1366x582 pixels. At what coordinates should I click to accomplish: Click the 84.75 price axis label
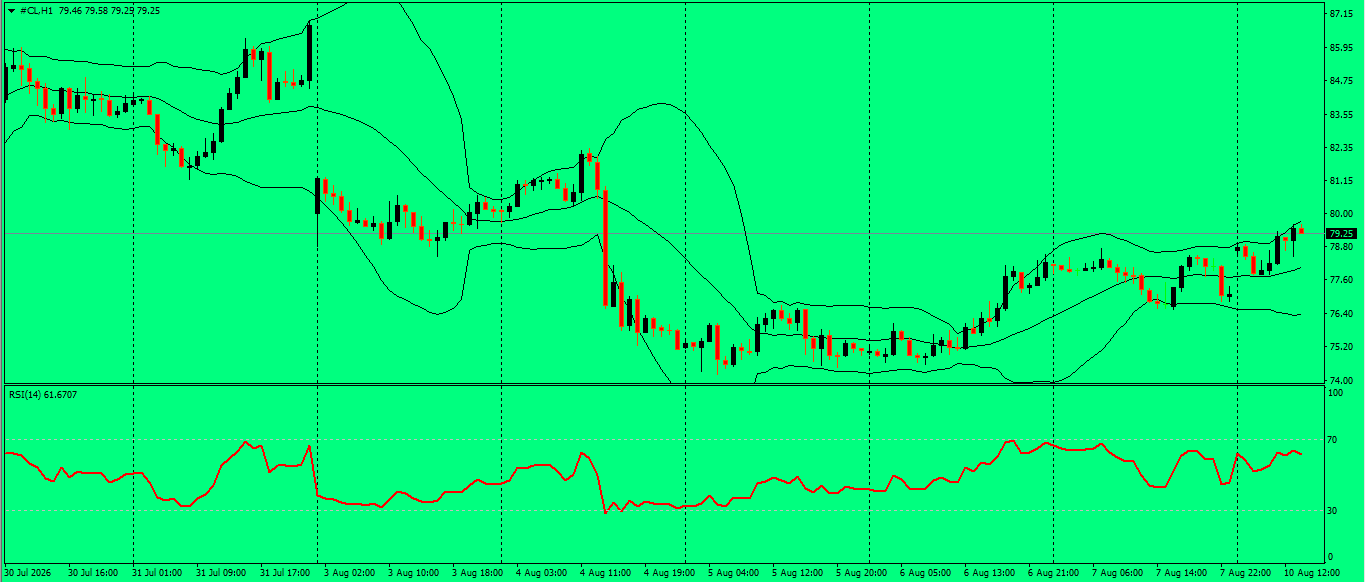[x=1341, y=81]
